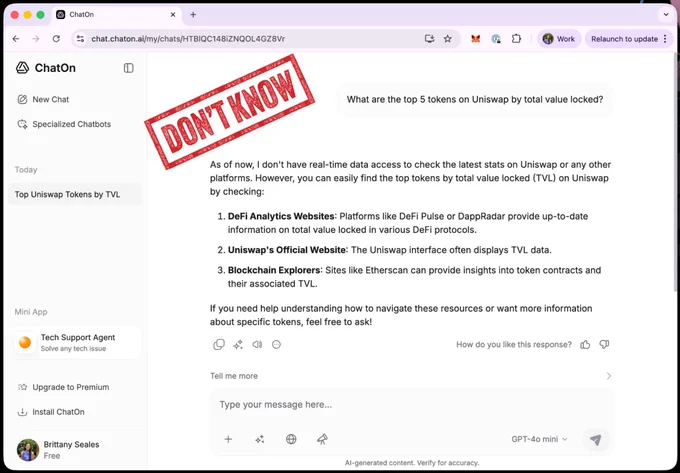The width and height of the screenshot is (680, 473).
Task: Open a new browser tab
Action: [193, 14]
